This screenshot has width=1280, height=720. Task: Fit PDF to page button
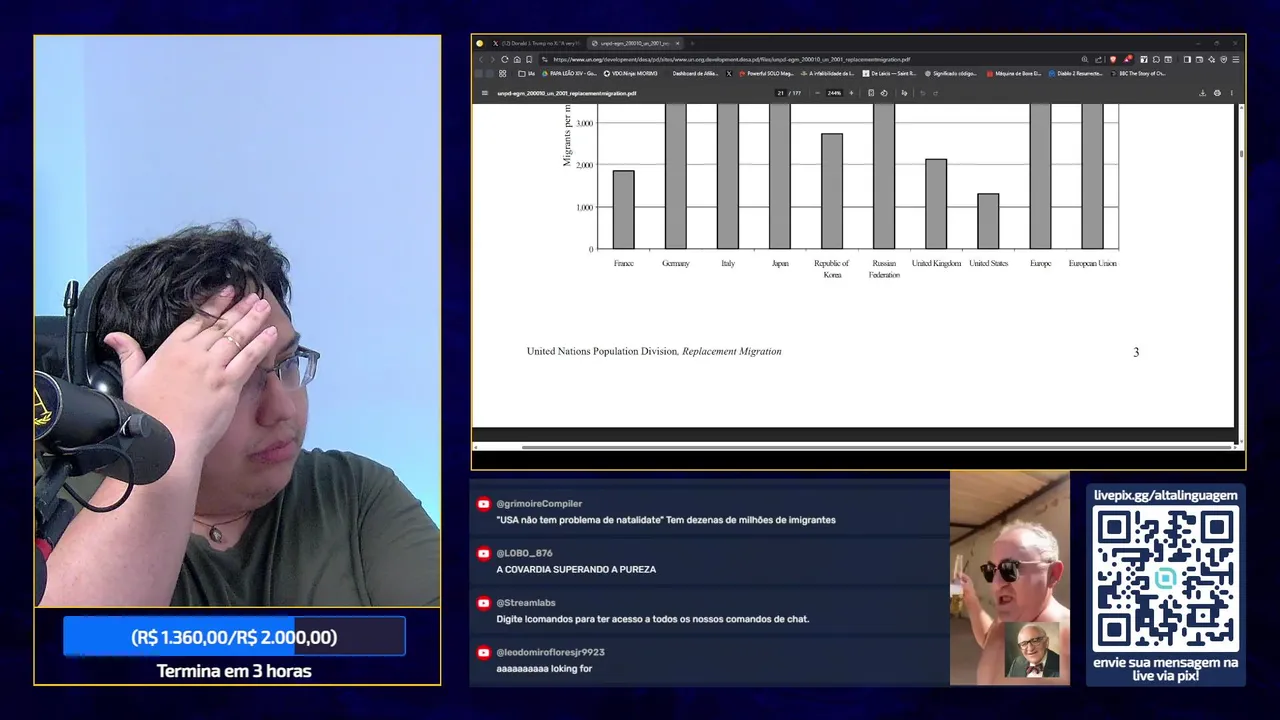click(871, 93)
